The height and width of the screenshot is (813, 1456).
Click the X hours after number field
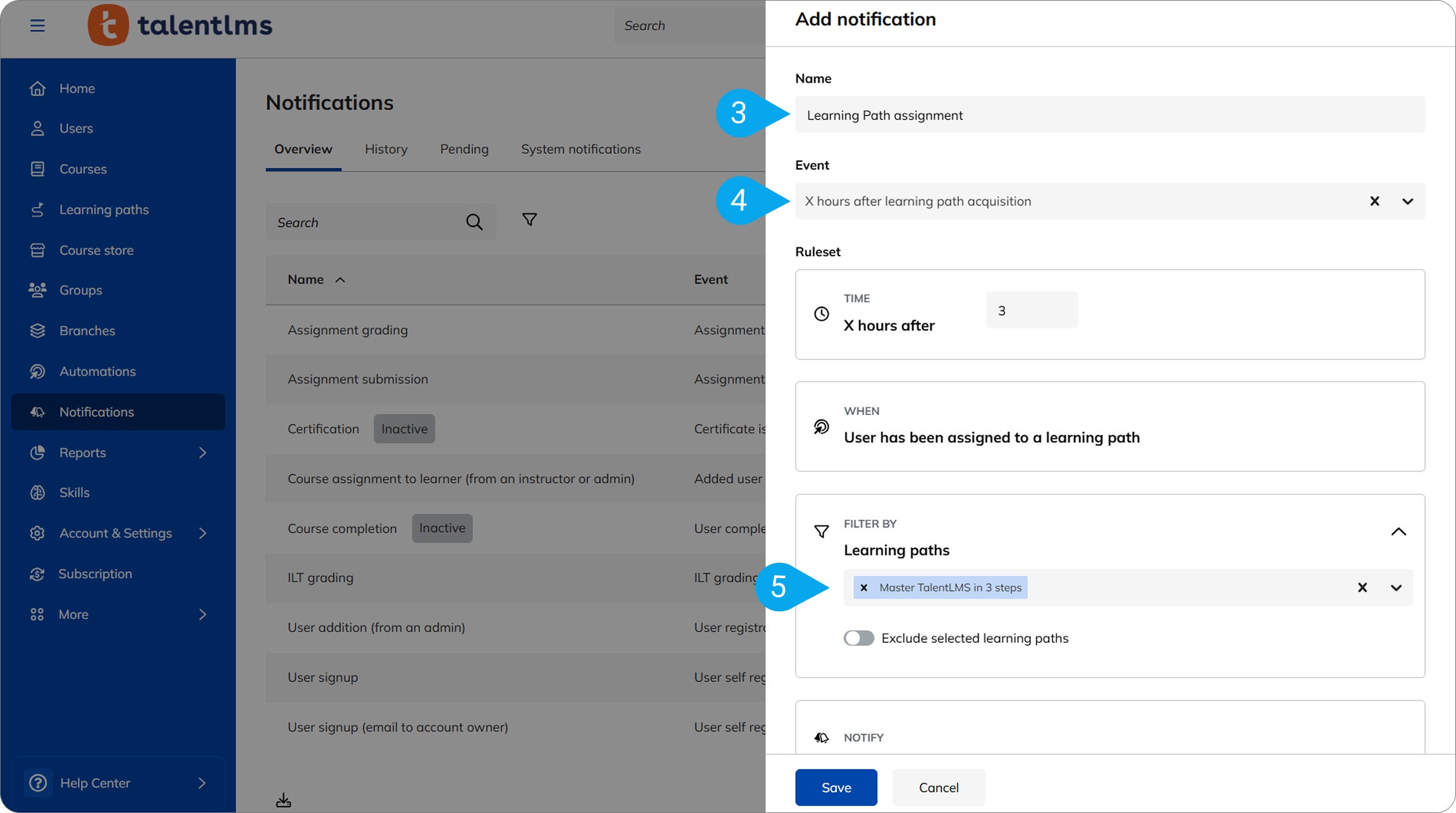pos(1031,311)
